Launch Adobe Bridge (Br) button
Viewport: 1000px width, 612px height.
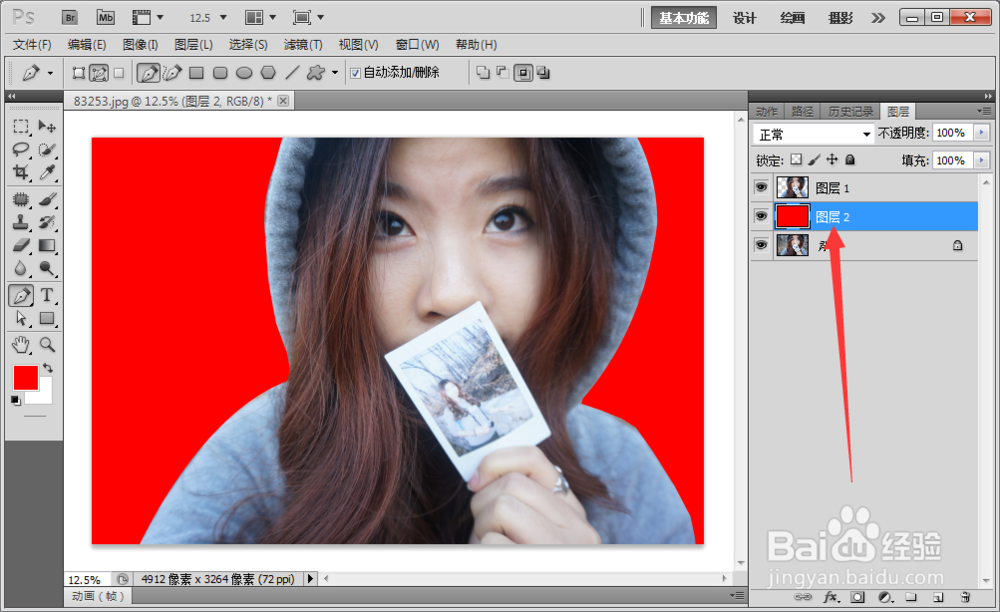70,17
